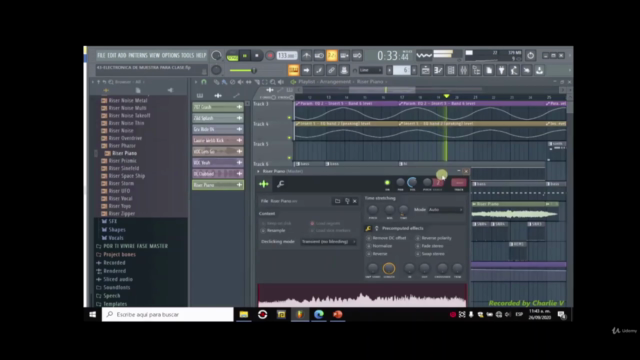The width and height of the screenshot is (640, 360).
Task: Toggle the Track 5 mute LED
Action: click(x=289, y=158)
